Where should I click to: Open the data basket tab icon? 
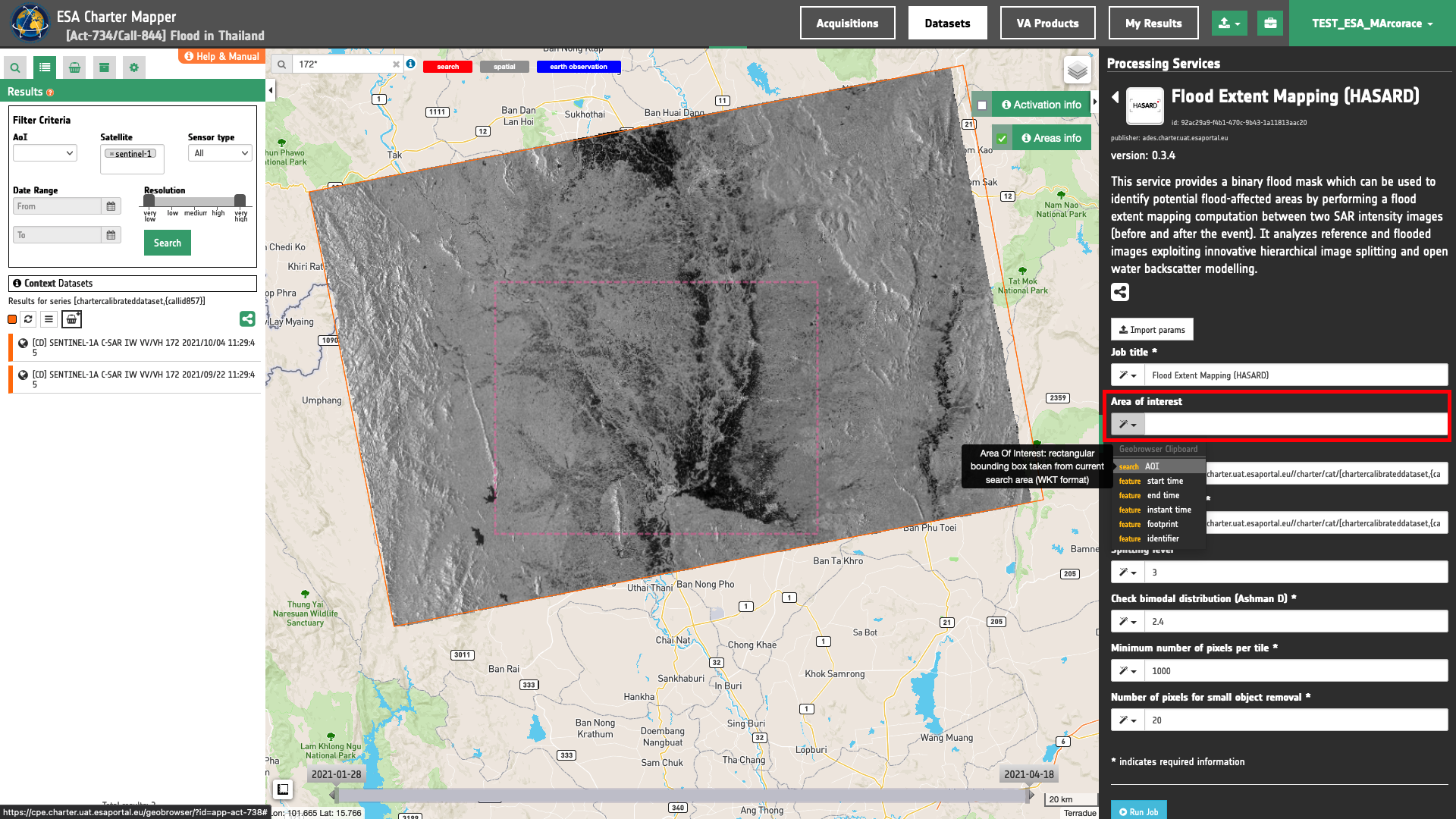74,67
